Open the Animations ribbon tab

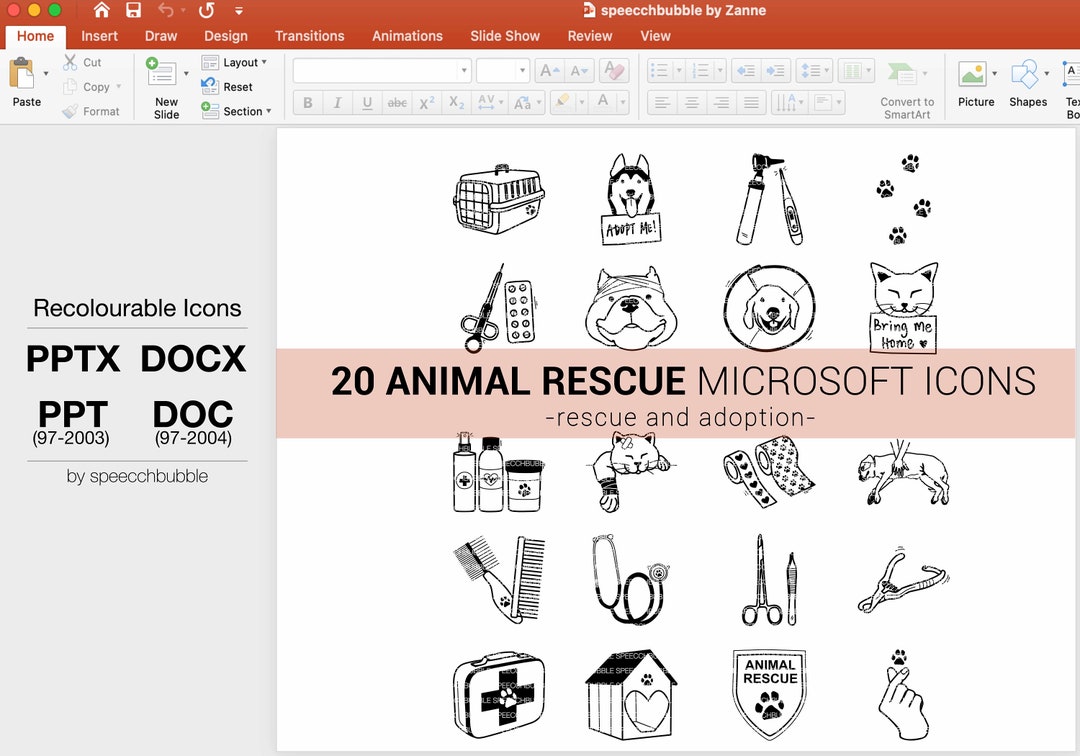tap(407, 36)
